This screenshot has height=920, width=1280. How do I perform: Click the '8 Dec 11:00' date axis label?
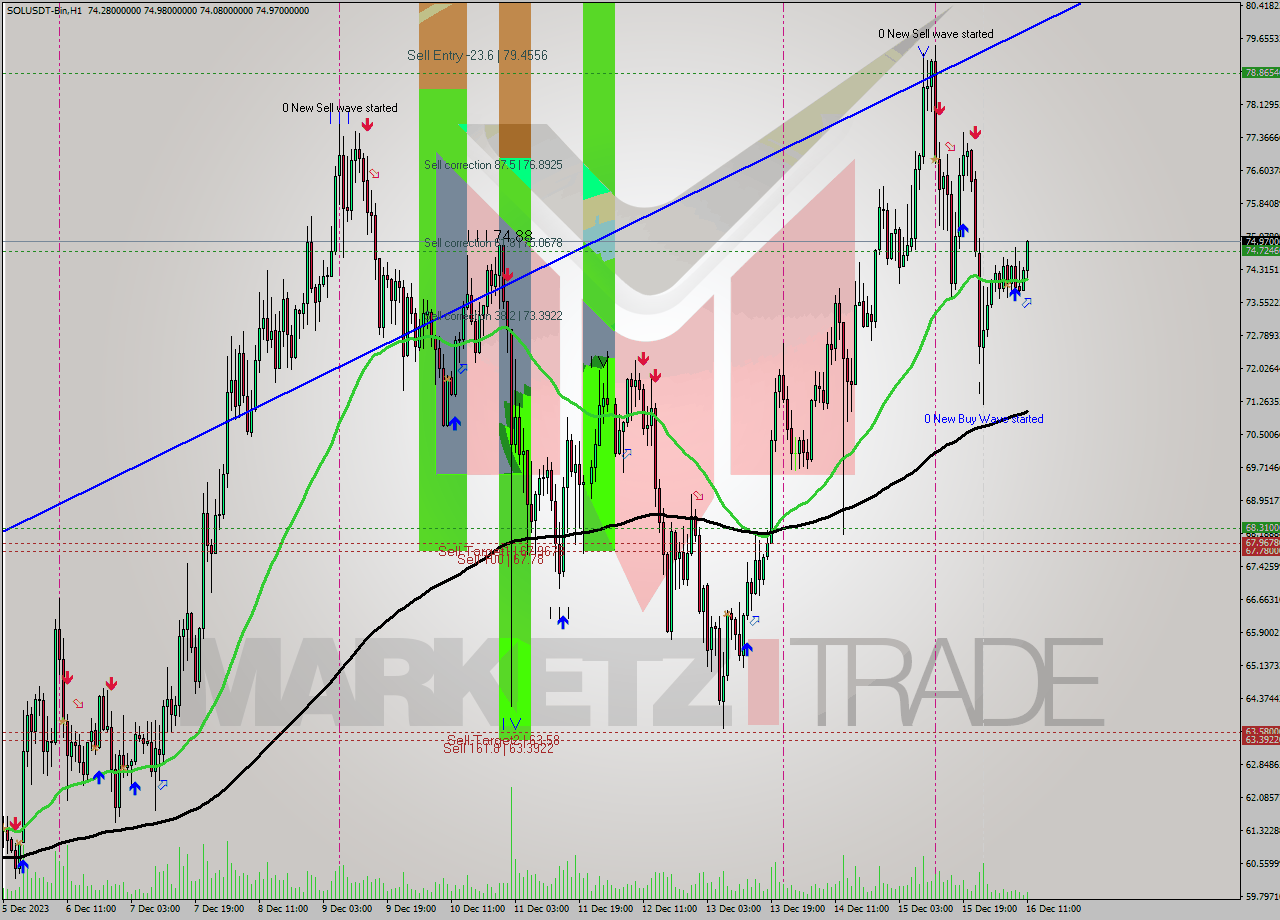click(282, 909)
